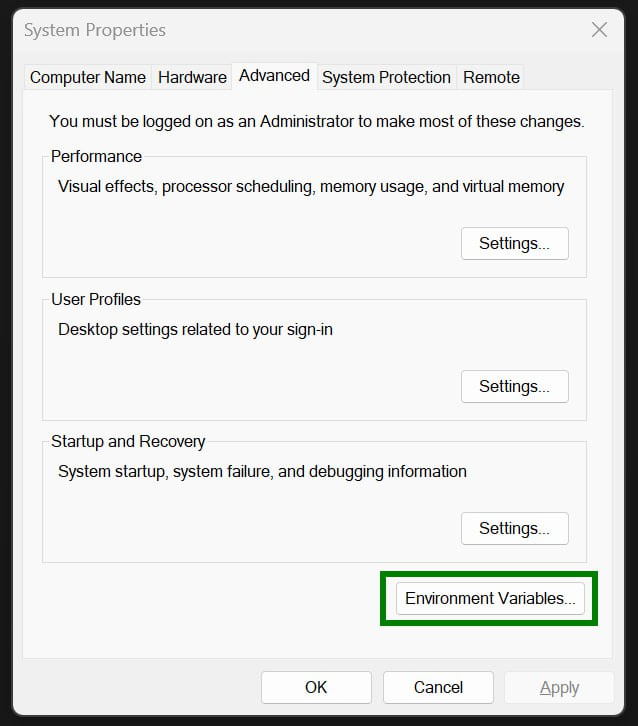Click the Administrator logon notice text
The image size is (638, 726).
click(316, 121)
